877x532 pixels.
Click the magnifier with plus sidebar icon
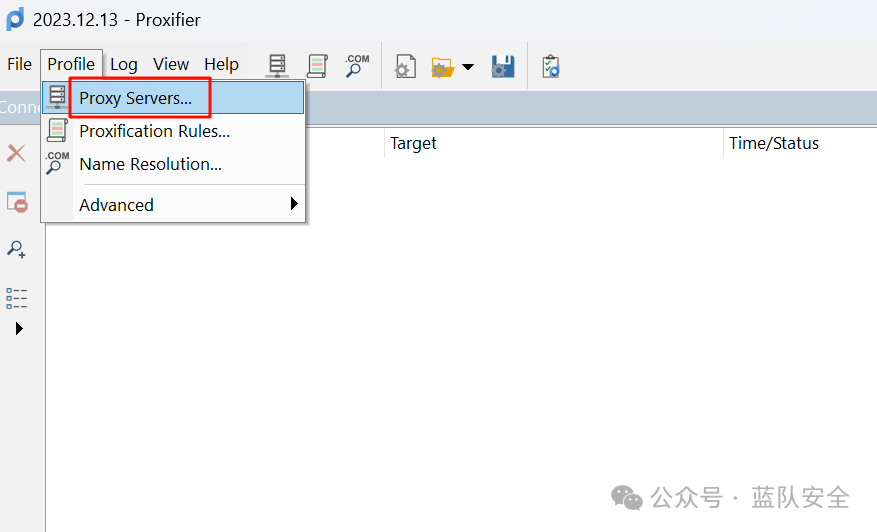16,249
